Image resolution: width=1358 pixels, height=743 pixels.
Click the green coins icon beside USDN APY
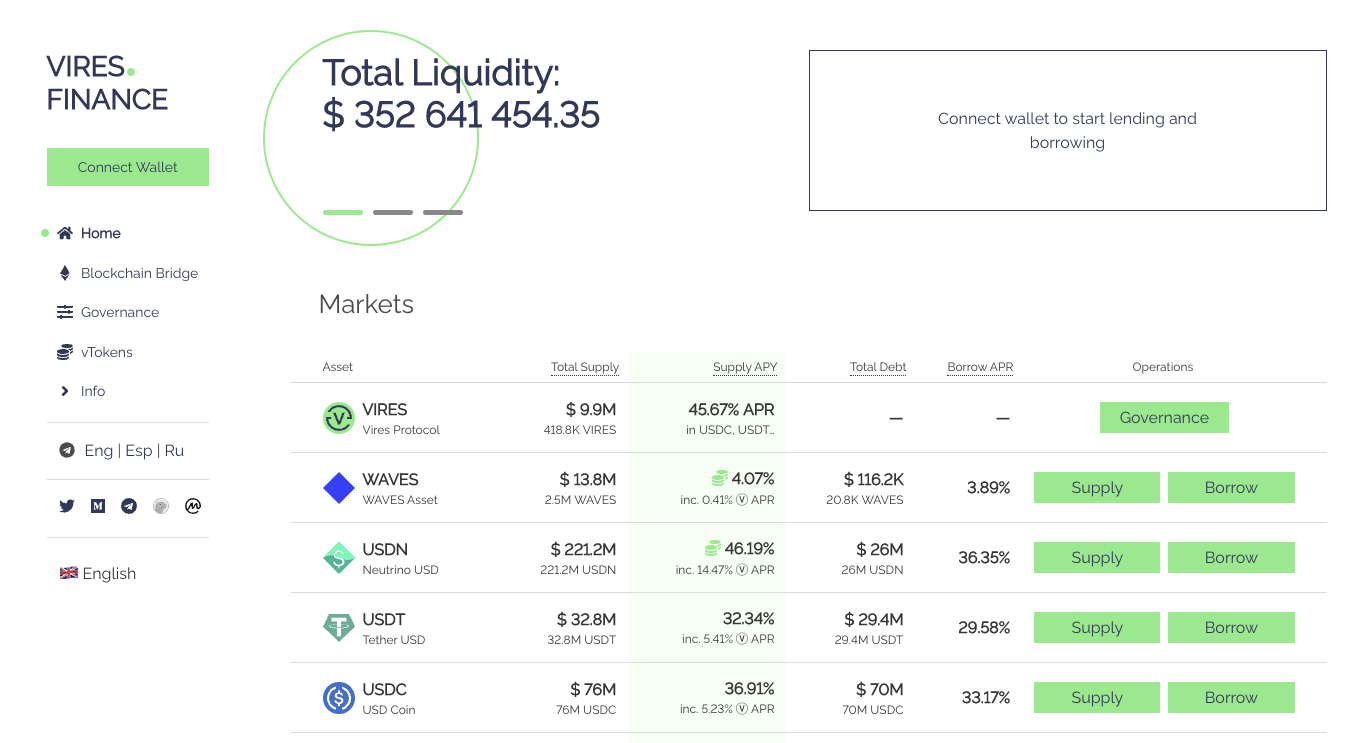[x=712, y=548]
